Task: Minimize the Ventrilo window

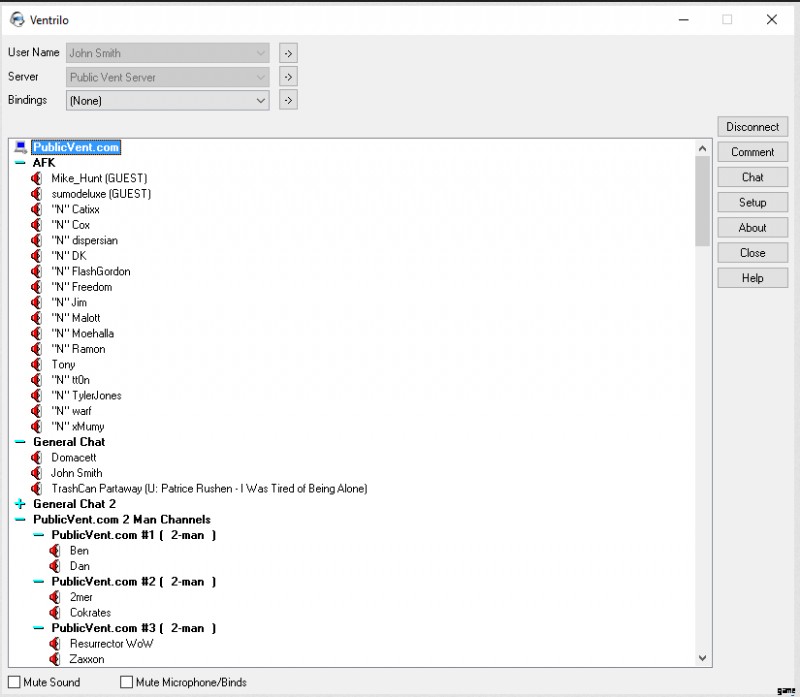Action: pos(684,20)
